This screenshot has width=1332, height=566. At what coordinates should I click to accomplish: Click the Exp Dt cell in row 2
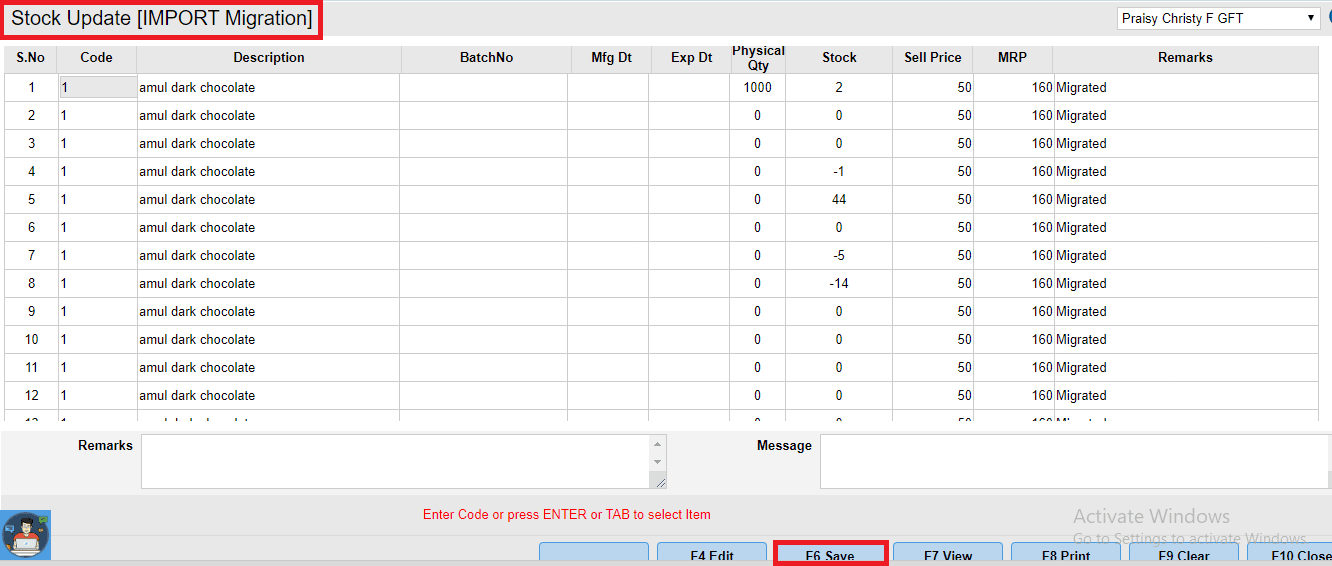689,115
